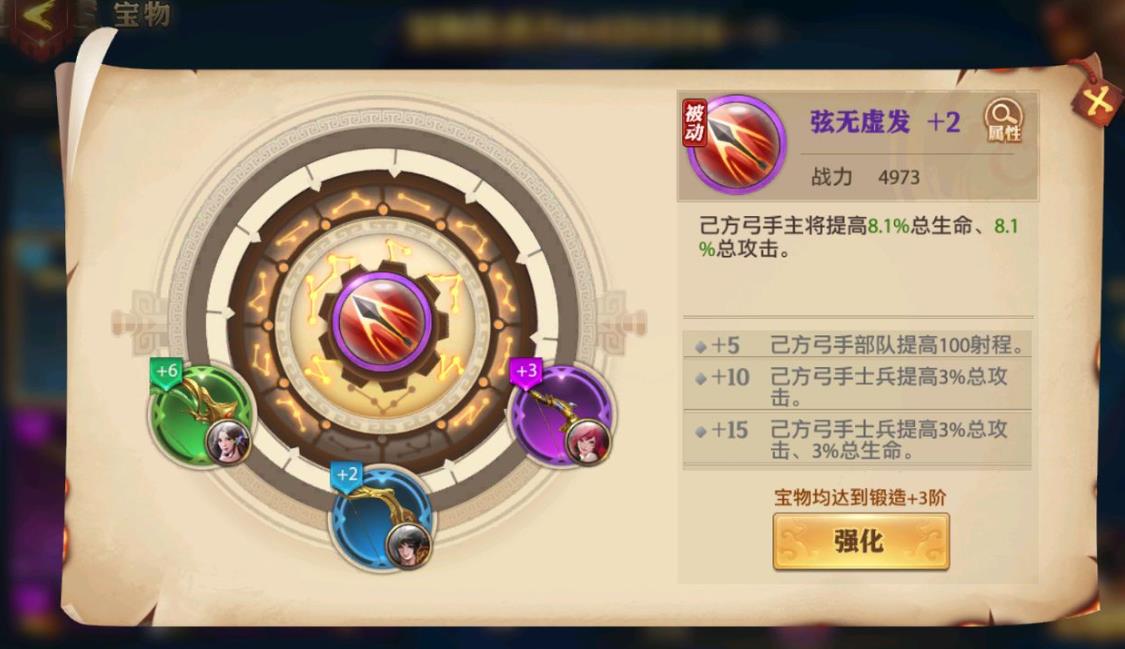
Task: Tap the white-haired hero portrait
Action: point(228,440)
